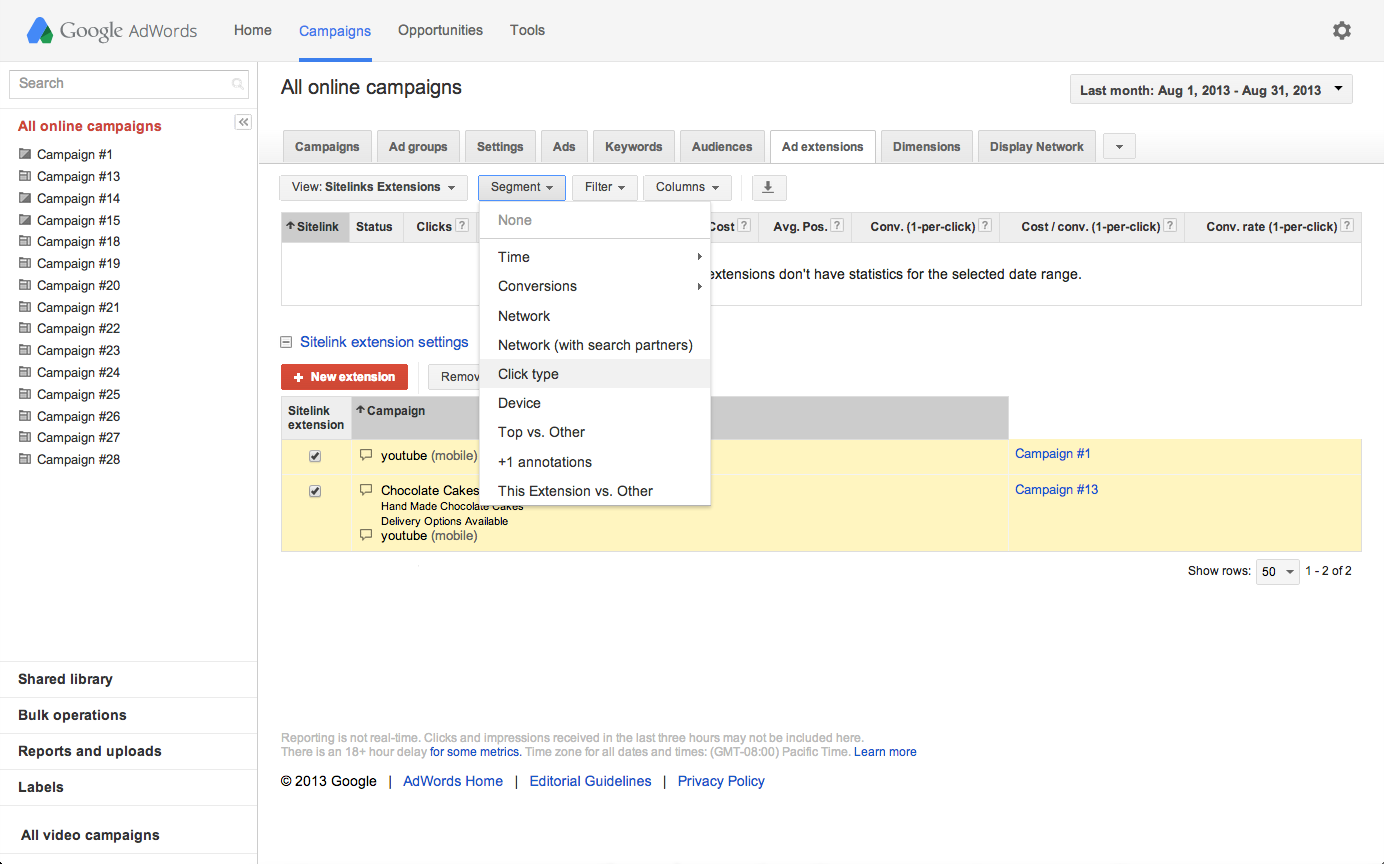Uncheck the sitelink checkbox for Campaign #13

point(315,490)
